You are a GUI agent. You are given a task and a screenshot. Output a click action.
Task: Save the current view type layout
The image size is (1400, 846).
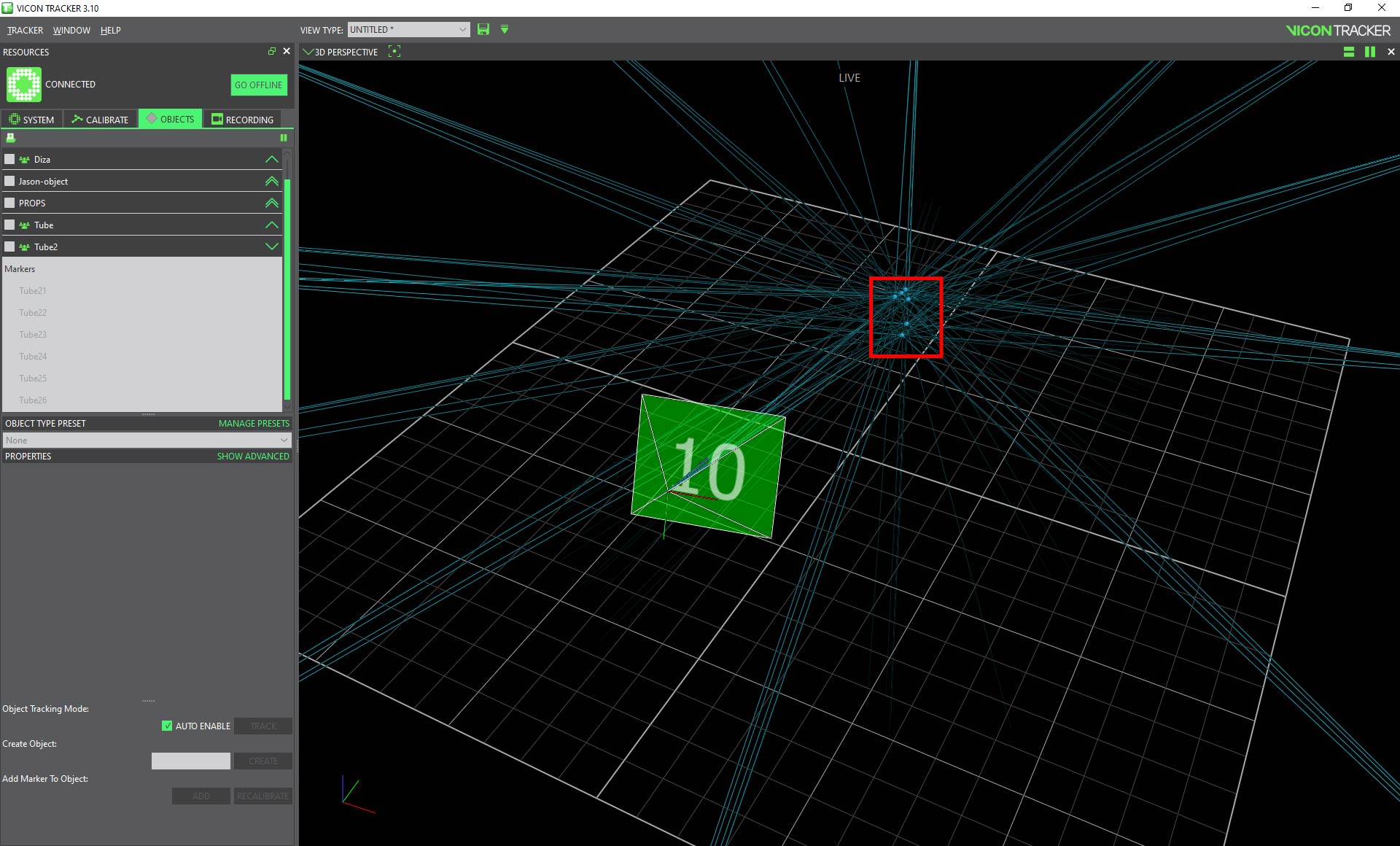pos(483,30)
